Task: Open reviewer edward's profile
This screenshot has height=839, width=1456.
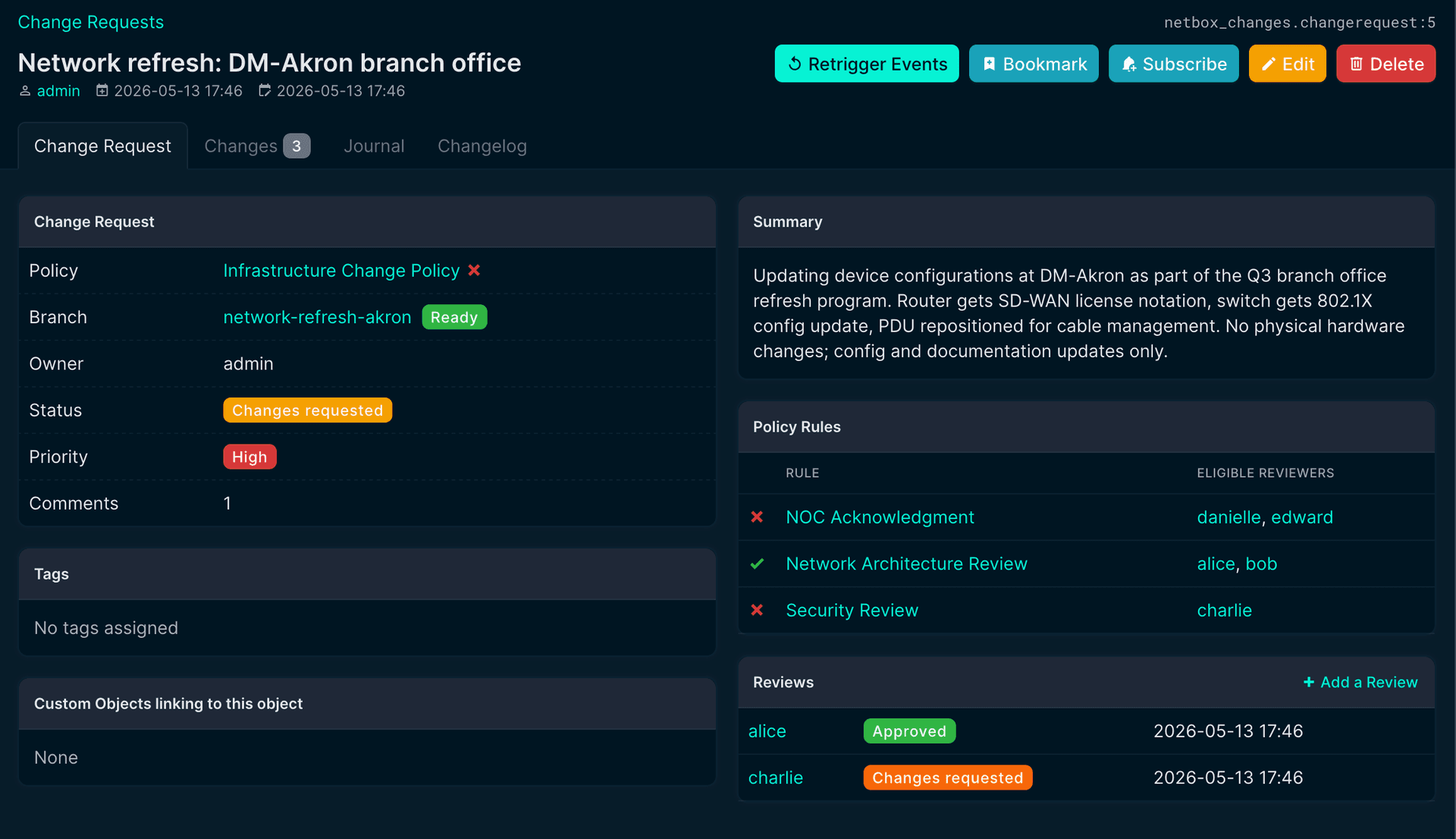Action: (1302, 517)
